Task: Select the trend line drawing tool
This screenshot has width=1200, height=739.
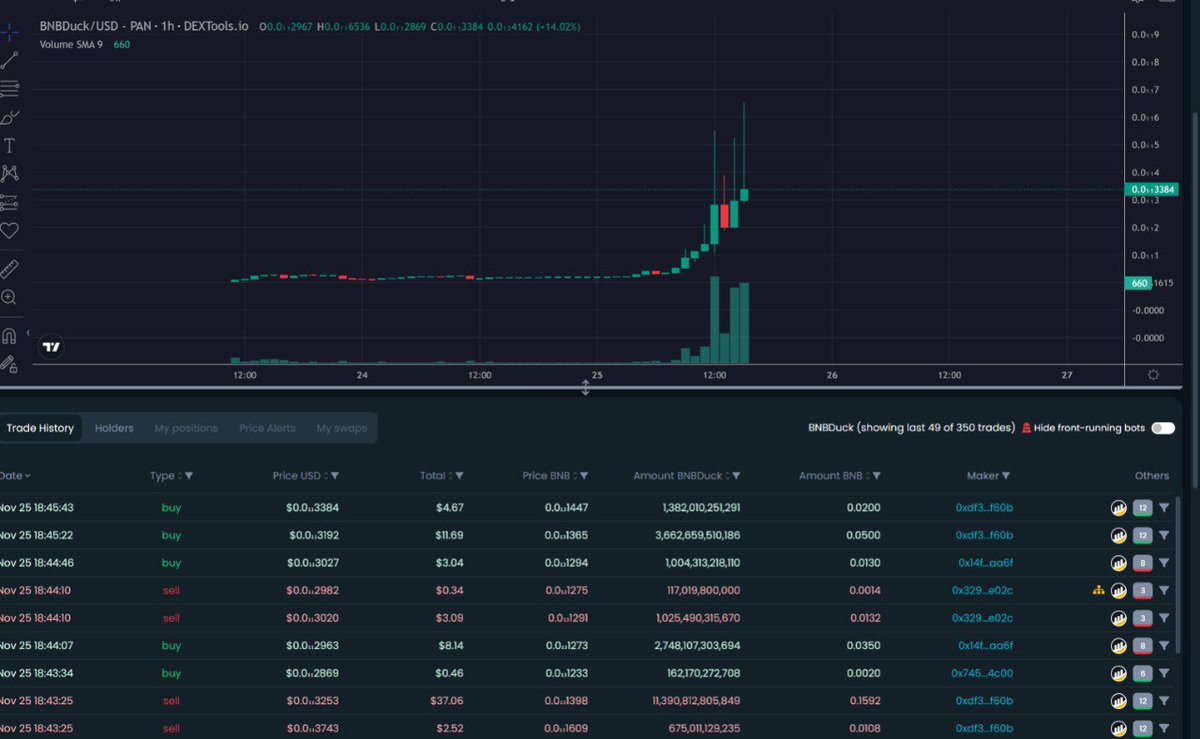Action: [9, 61]
